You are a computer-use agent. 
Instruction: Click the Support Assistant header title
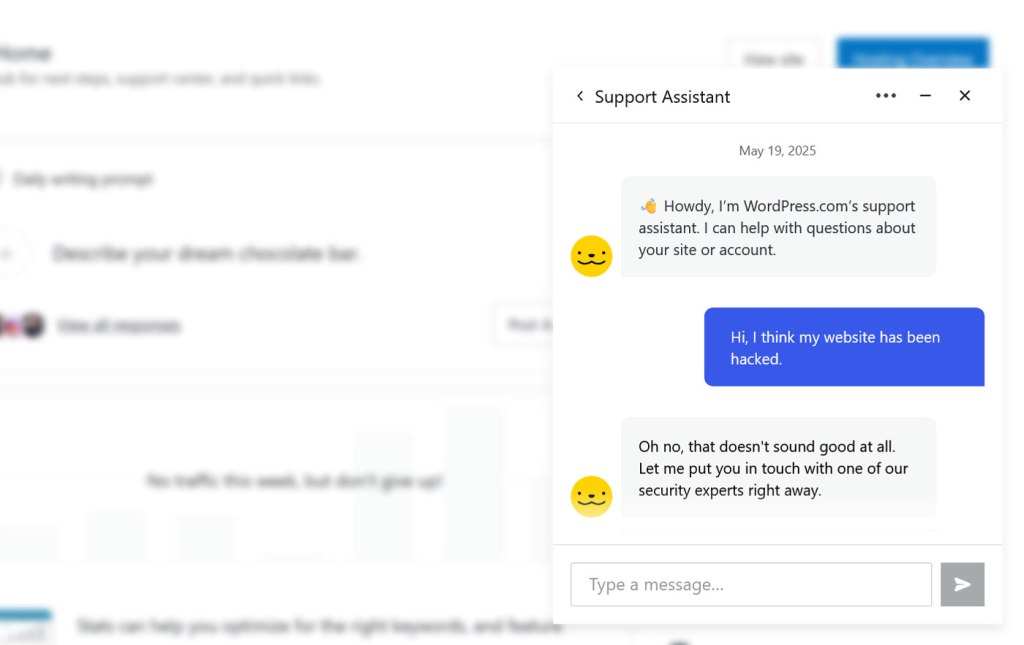click(662, 97)
